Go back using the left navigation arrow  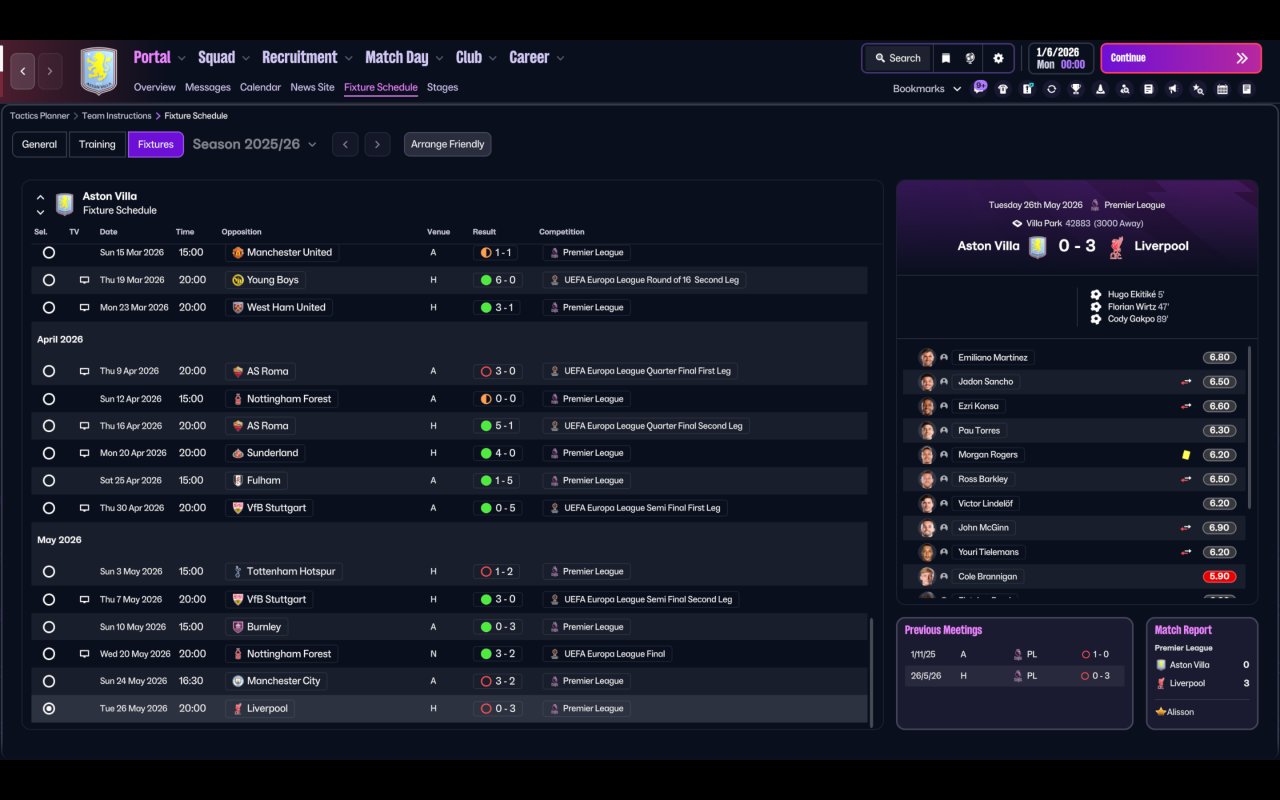click(x=23, y=71)
